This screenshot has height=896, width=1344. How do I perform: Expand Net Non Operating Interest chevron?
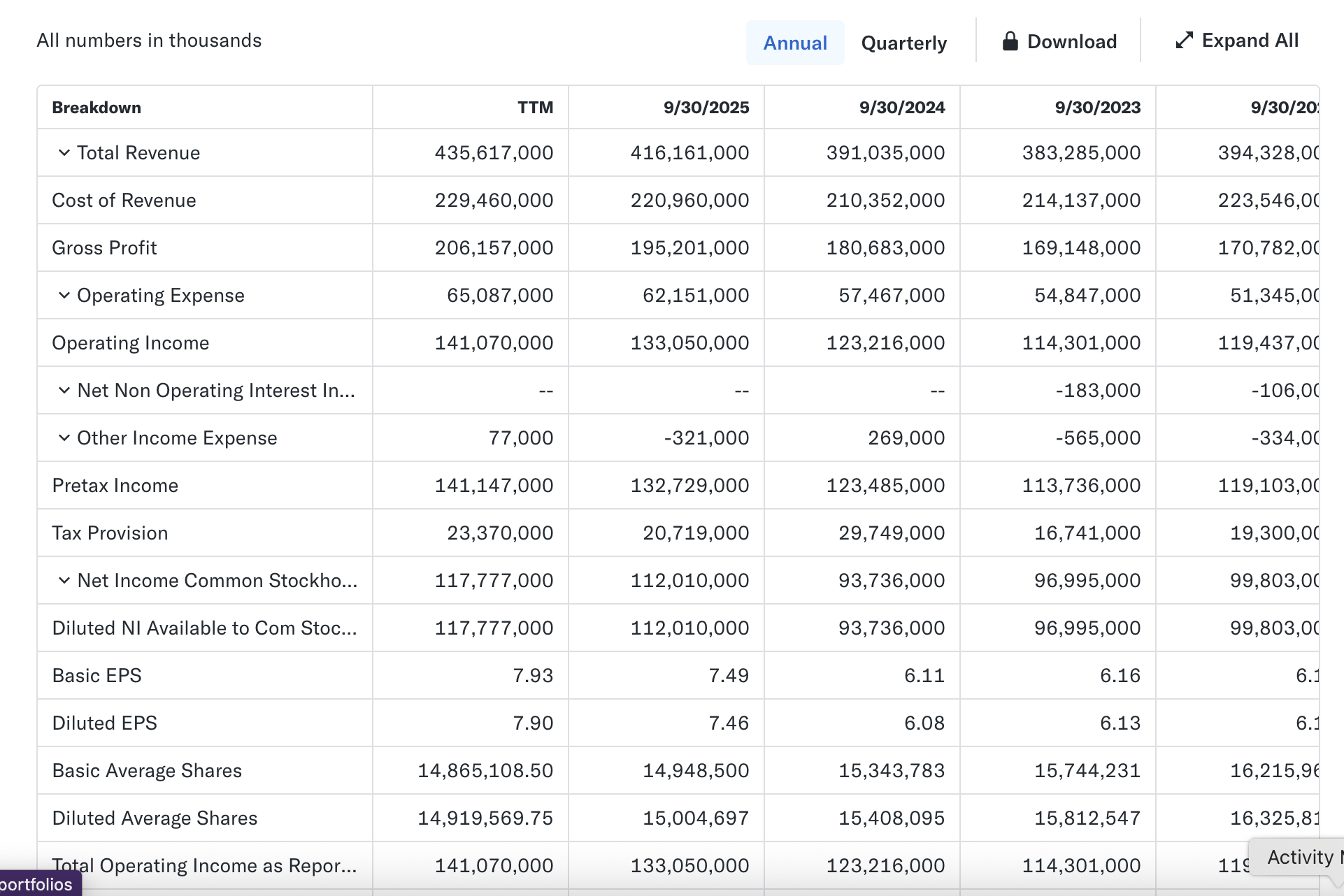pos(64,390)
